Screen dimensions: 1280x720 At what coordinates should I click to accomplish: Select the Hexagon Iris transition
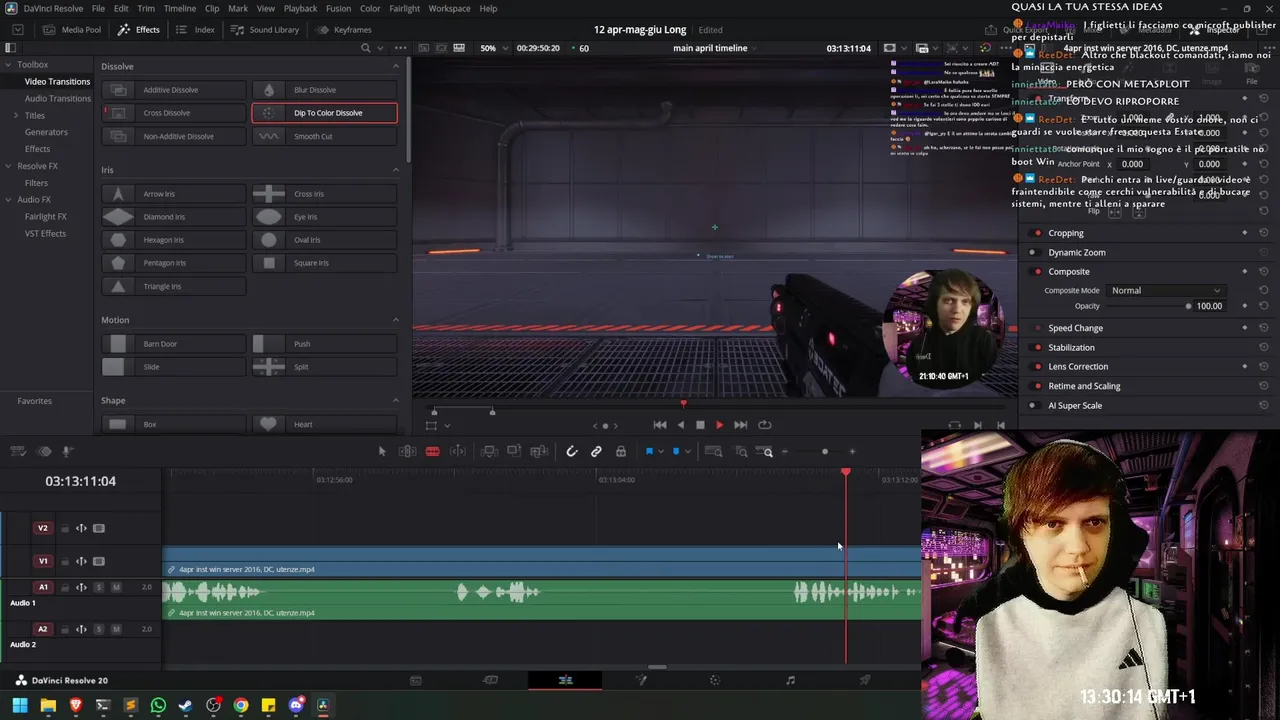(x=175, y=240)
